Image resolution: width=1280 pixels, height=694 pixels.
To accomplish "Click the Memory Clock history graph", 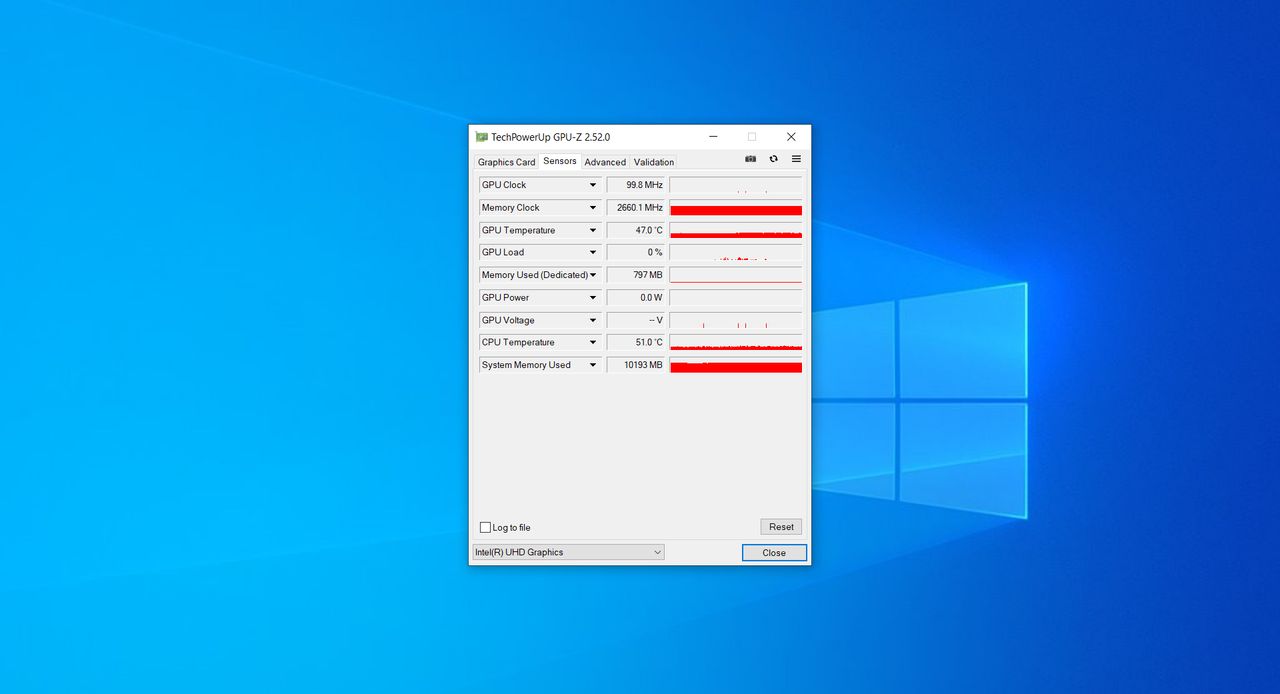I will (x=736, y=208).
